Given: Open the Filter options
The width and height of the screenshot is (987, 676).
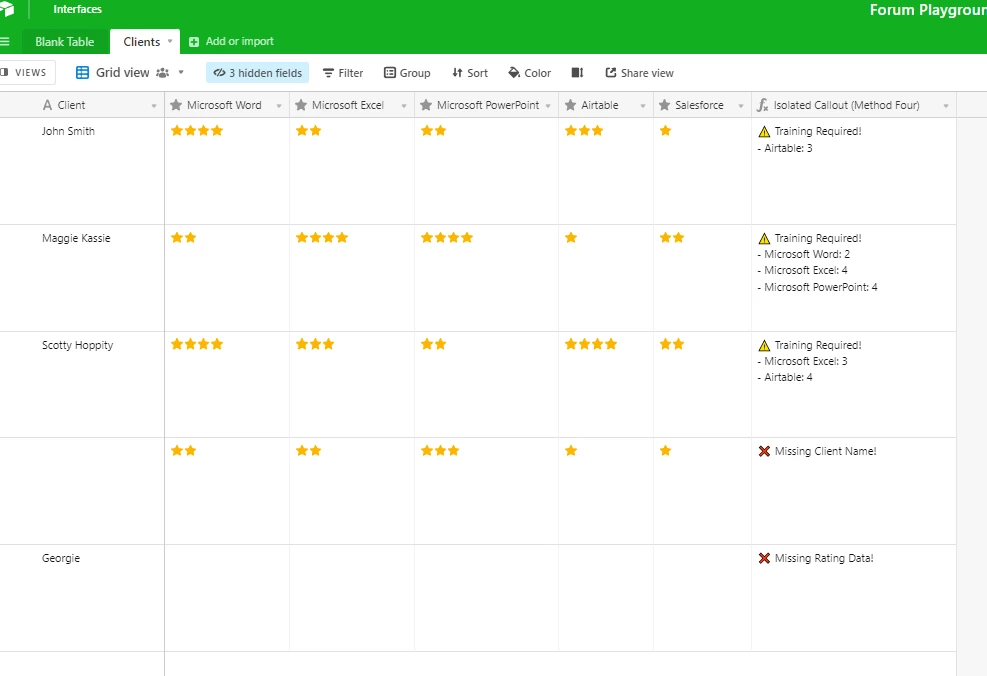Looking at the screenshot, I should [343, 73].
